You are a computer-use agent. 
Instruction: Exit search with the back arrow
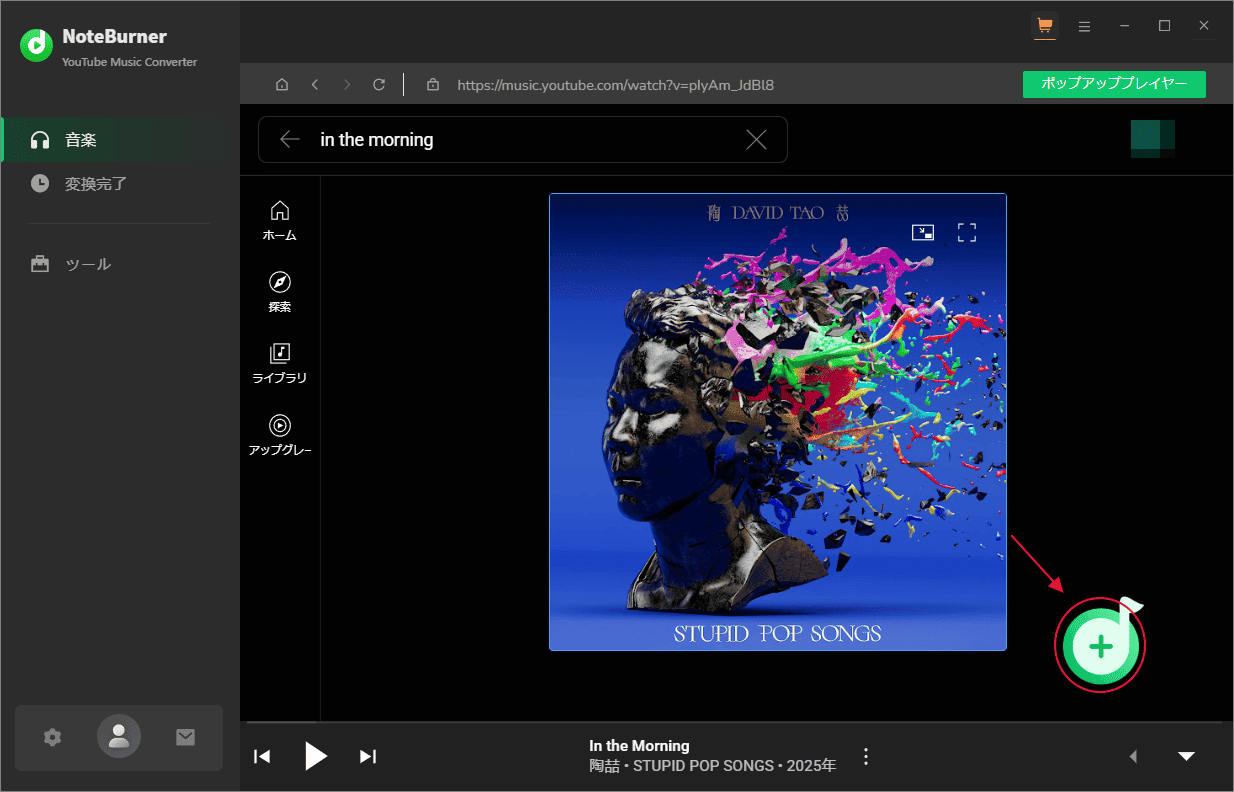(290, 140)
